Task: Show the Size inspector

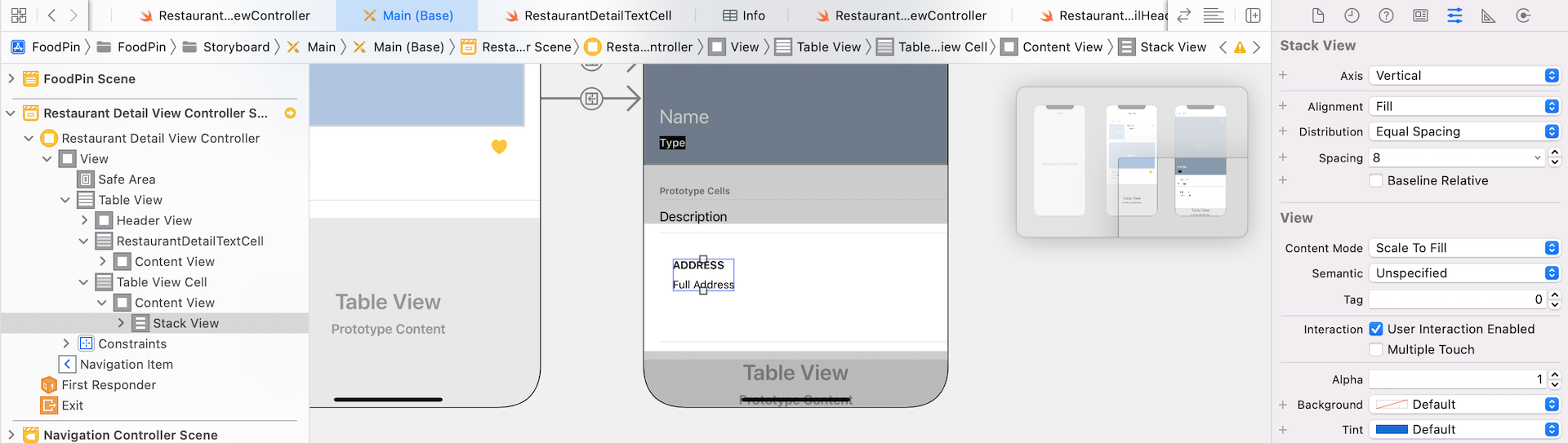Action: tap(1489, 16)
